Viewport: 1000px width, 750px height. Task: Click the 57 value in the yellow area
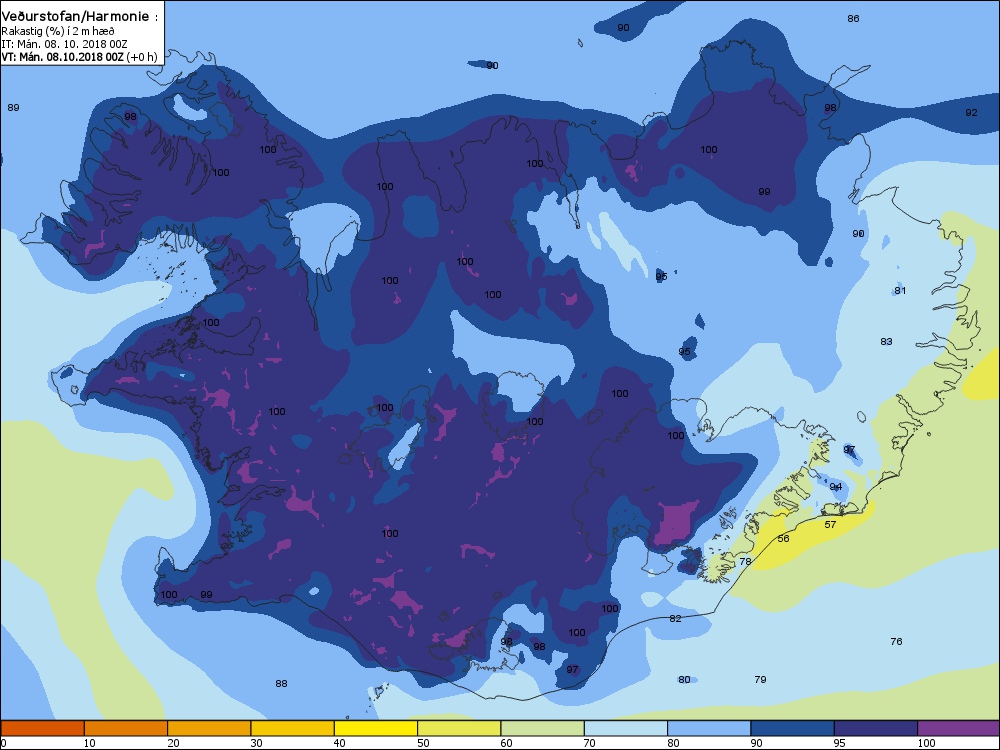tap(830, 524)
